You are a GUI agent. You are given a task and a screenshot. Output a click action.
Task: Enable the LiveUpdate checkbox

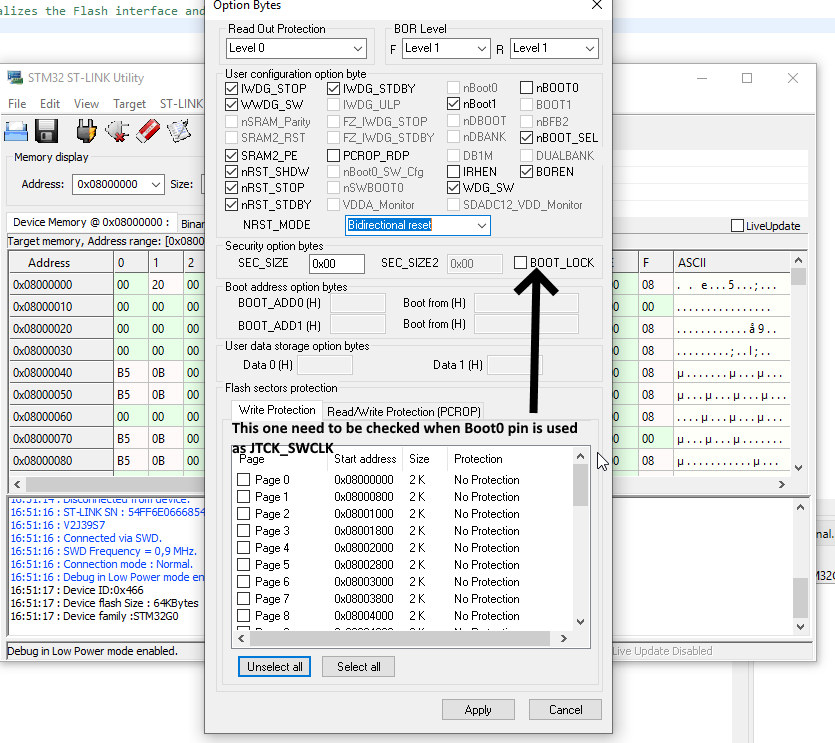pos(737,226)
